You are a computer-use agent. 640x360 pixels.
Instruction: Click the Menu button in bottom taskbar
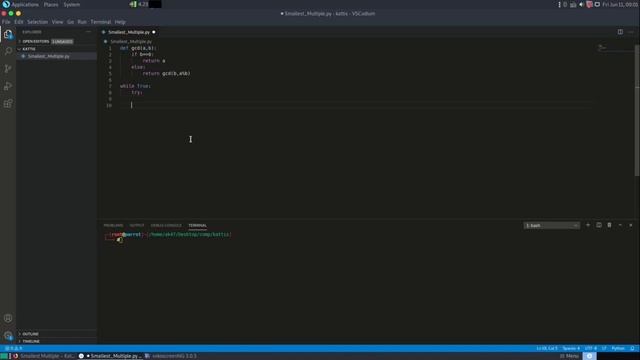click(x=569, y=356)
